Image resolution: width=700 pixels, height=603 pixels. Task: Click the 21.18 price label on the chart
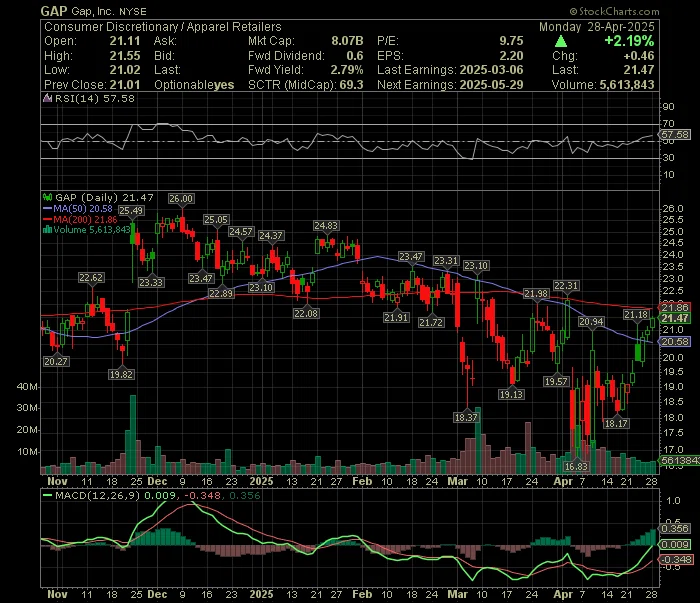pyautogui.click(x=636, y=315)
